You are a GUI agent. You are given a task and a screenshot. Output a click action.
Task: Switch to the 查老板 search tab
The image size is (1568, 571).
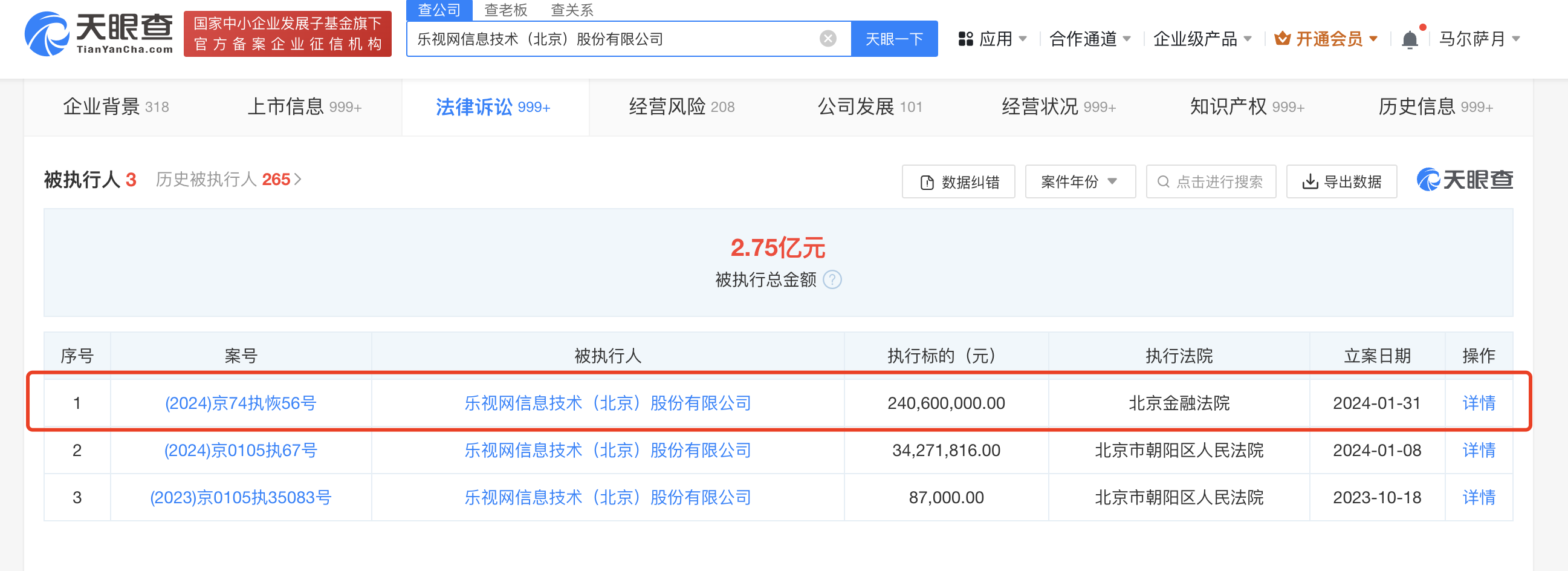[x=505, y=10]
